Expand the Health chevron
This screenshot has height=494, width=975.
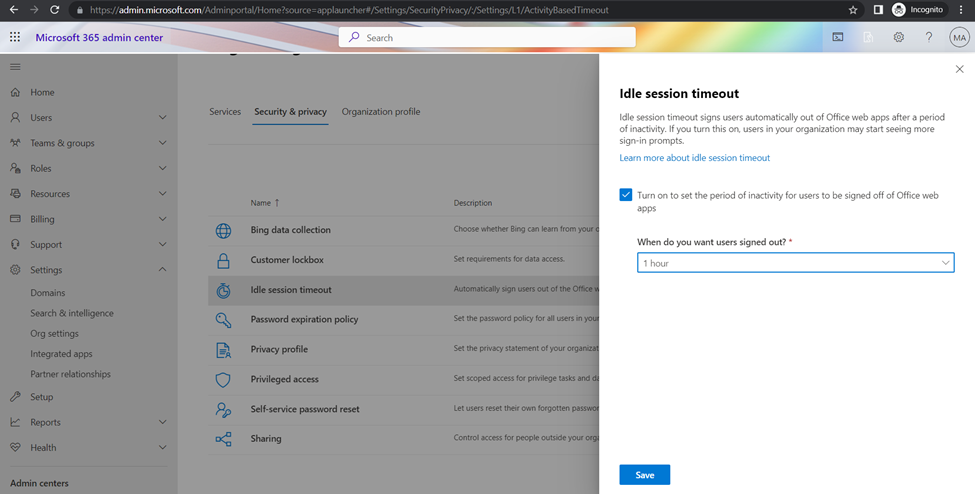[162, 447]
